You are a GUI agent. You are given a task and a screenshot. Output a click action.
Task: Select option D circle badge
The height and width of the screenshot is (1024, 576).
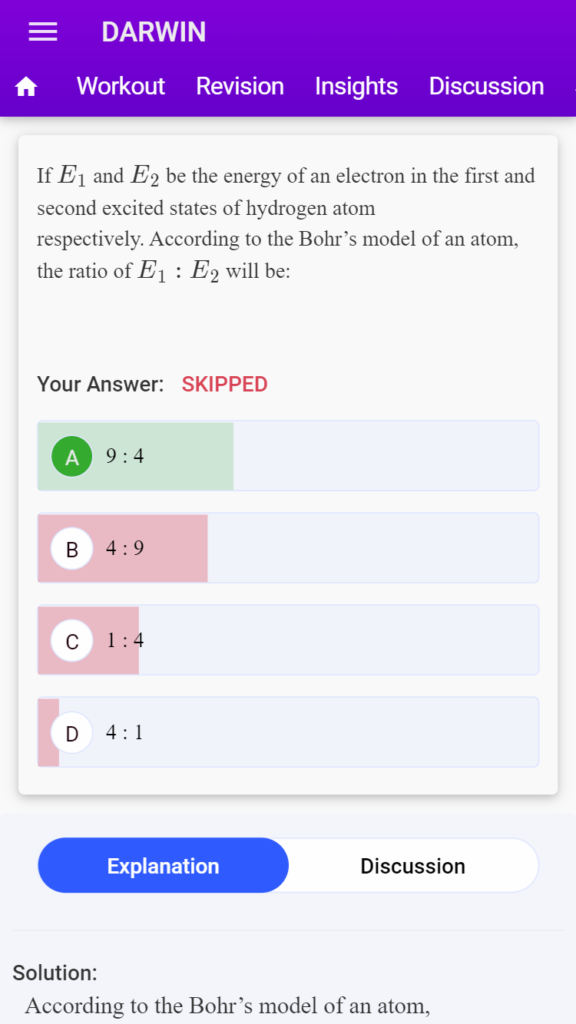point(72,733)
